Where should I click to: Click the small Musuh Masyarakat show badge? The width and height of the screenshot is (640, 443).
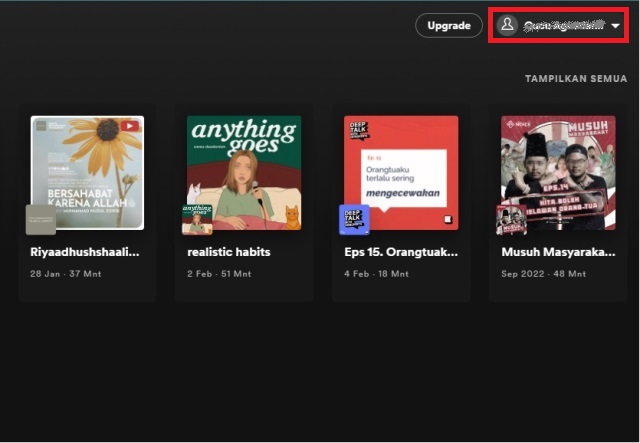click(511, 220)
